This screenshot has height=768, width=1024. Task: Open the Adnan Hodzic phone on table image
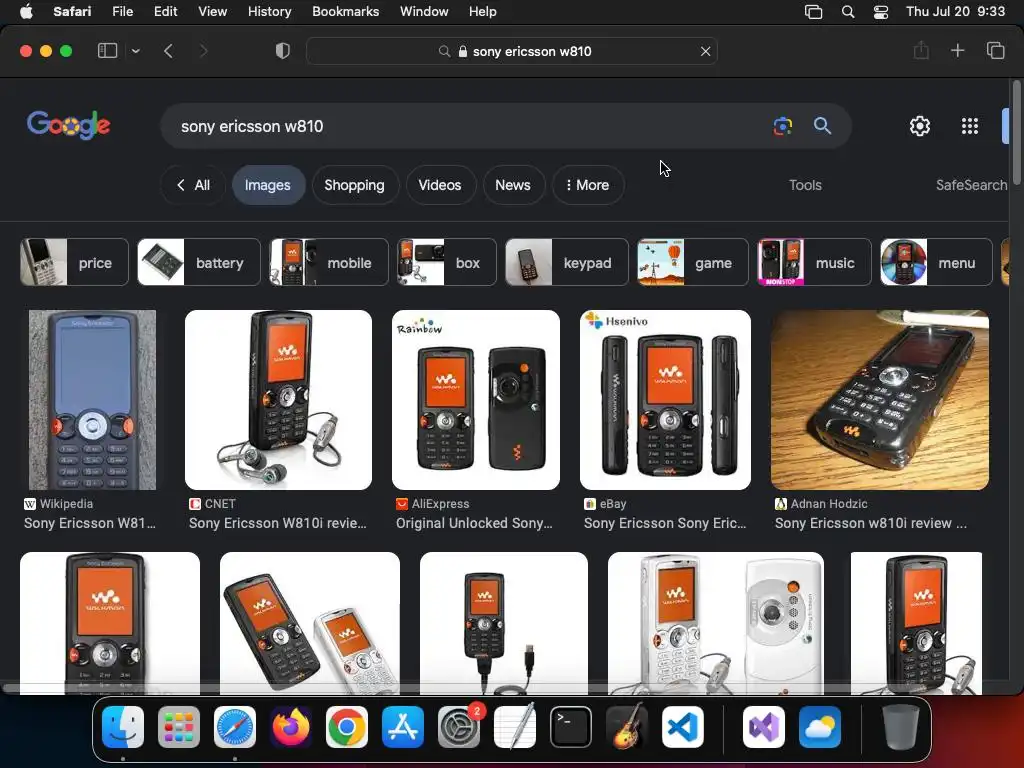tap(880, 400)
